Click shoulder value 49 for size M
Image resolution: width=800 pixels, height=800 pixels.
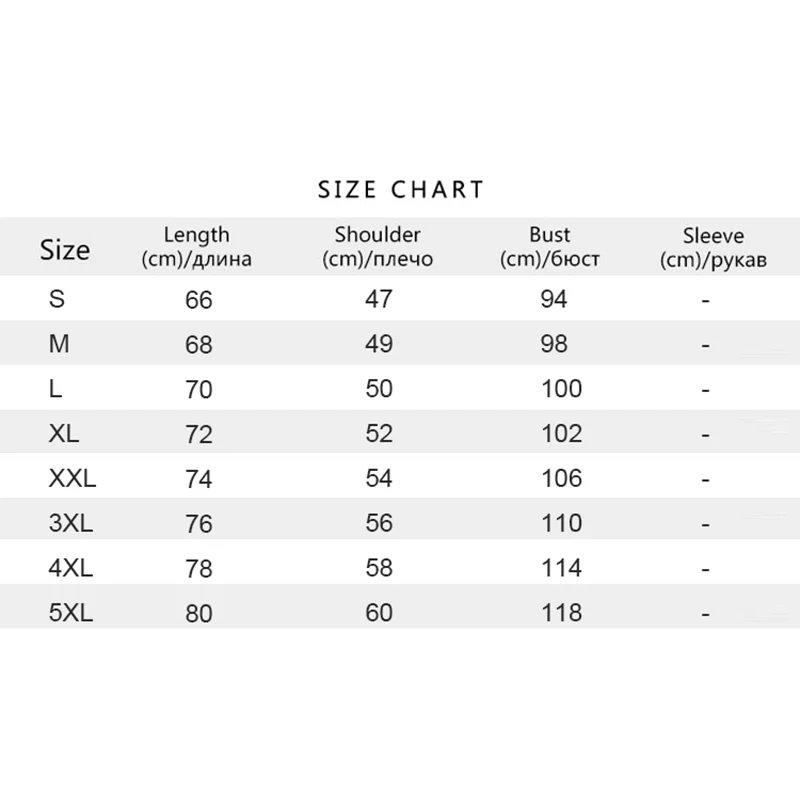point(379,344)
